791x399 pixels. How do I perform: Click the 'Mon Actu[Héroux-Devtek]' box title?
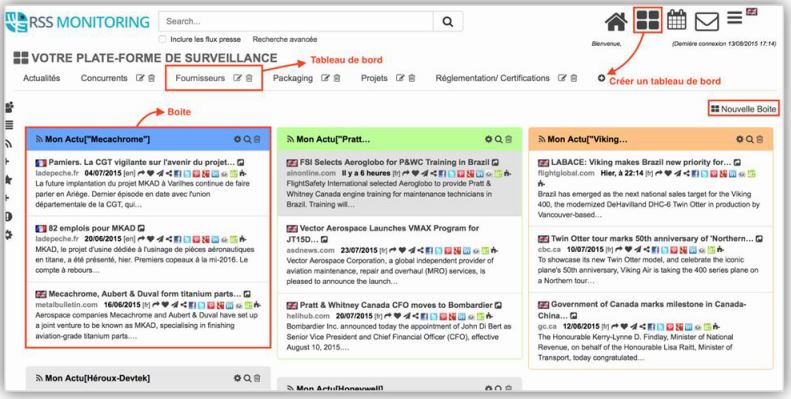[97, 378]
